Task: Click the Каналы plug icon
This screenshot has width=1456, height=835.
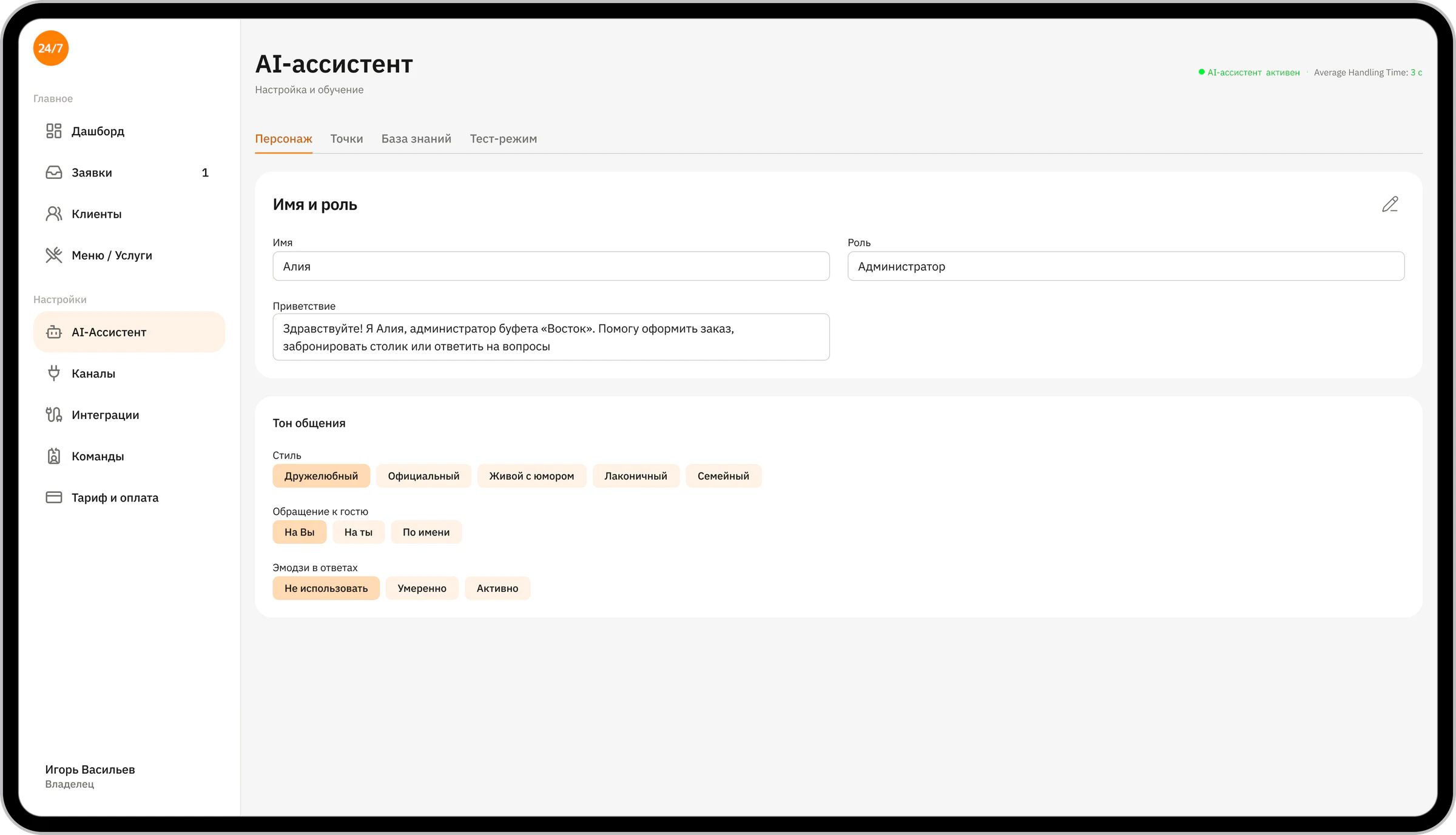Action: (54, 374)
